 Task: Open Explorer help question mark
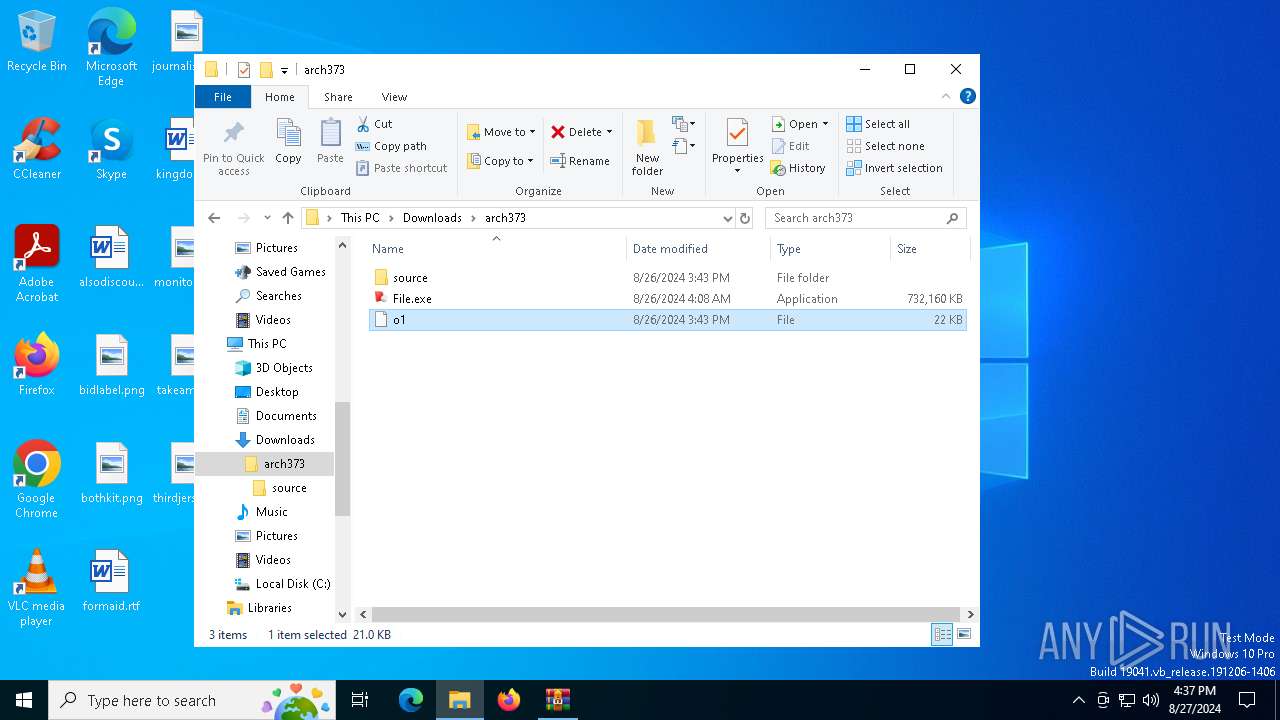967,97
